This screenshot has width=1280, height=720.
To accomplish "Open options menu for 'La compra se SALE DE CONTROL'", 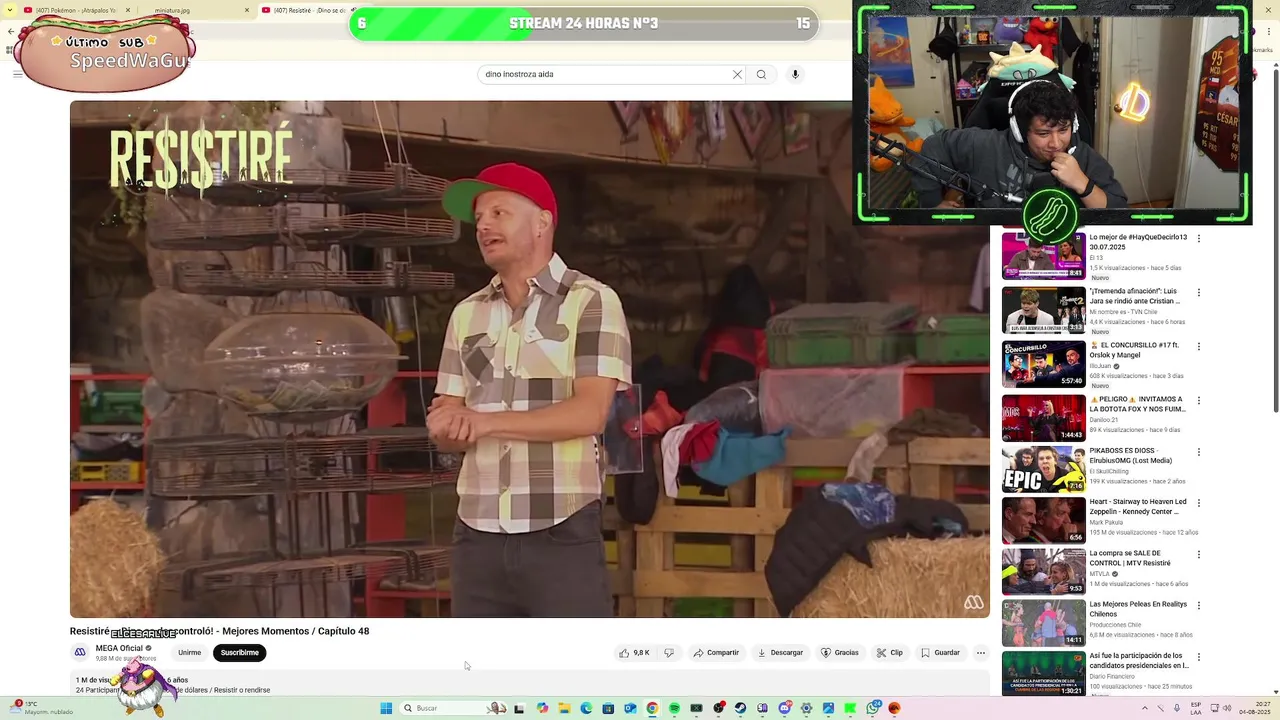I will [1198, 554].
